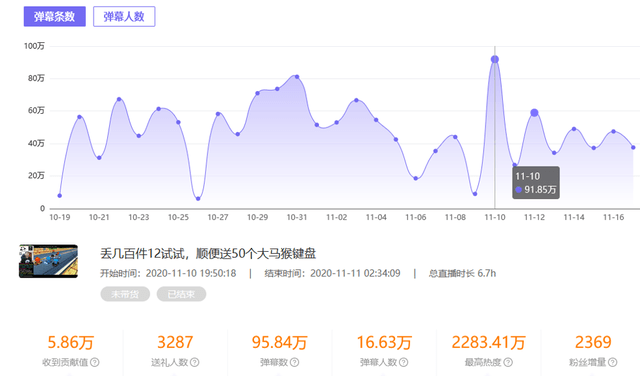Click the 已结束 status tag
The height and width of the screenshot is (376, 640).
[181, 294]
